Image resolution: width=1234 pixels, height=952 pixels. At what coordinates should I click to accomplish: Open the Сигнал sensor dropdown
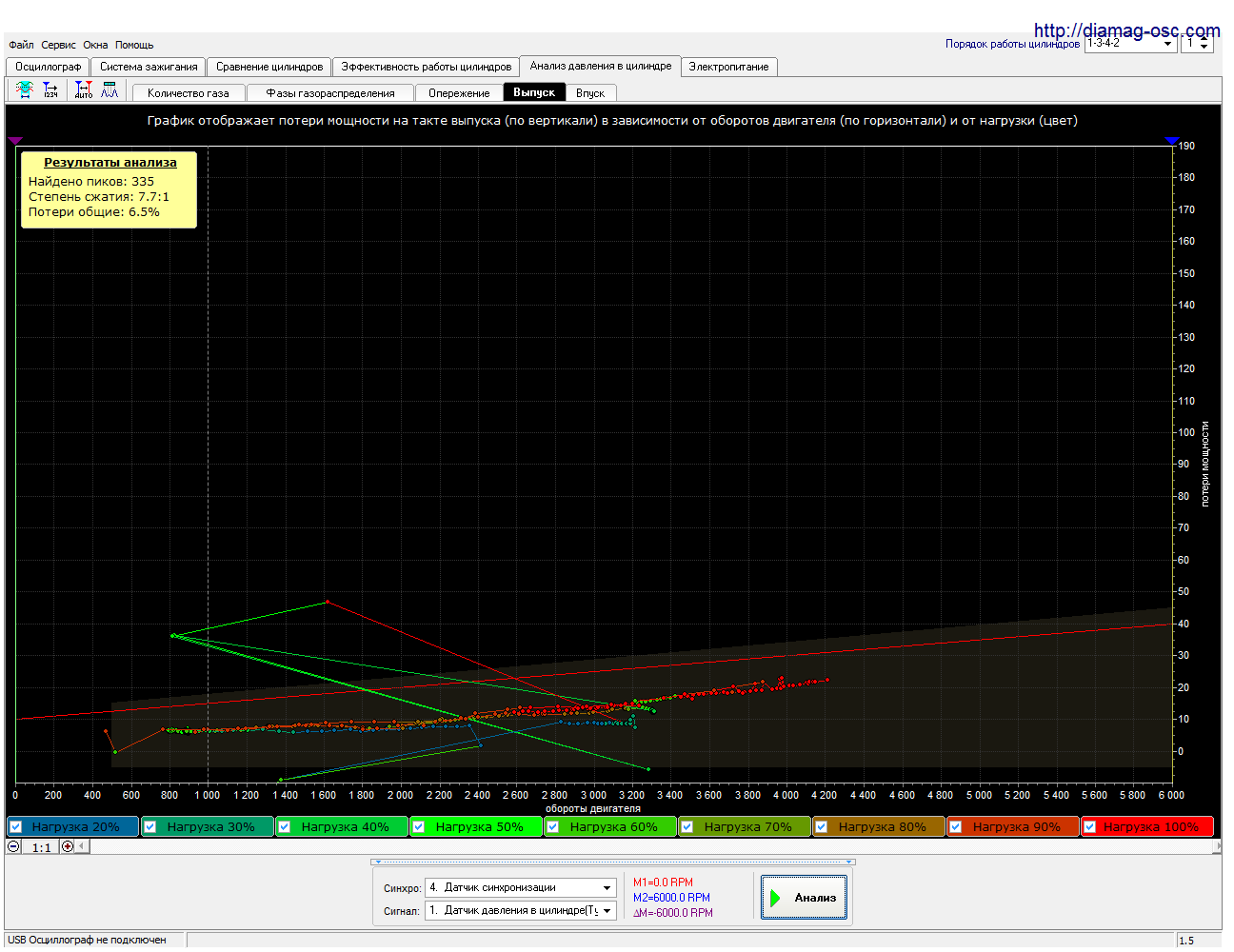[520, 910]
